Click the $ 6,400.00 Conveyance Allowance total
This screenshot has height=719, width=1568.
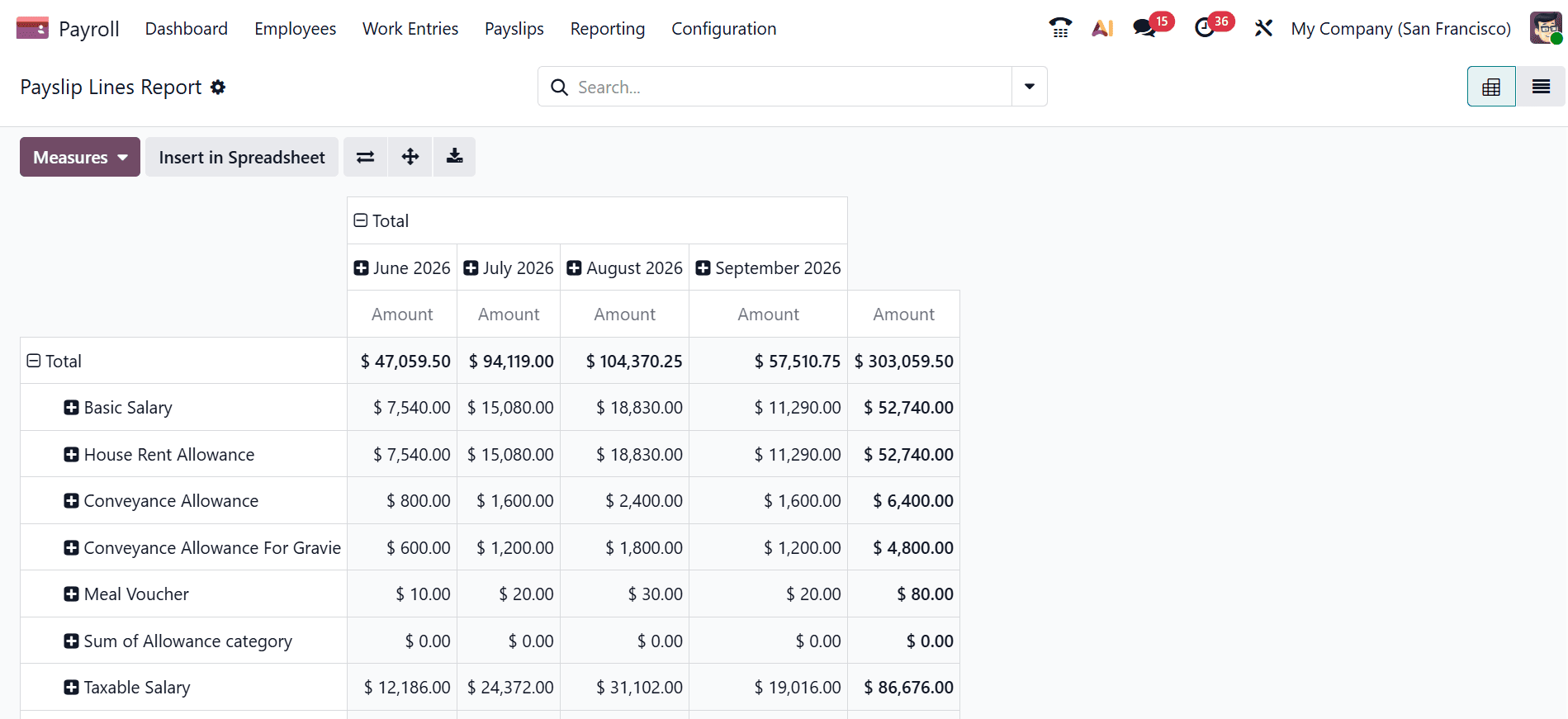[904, 501]
